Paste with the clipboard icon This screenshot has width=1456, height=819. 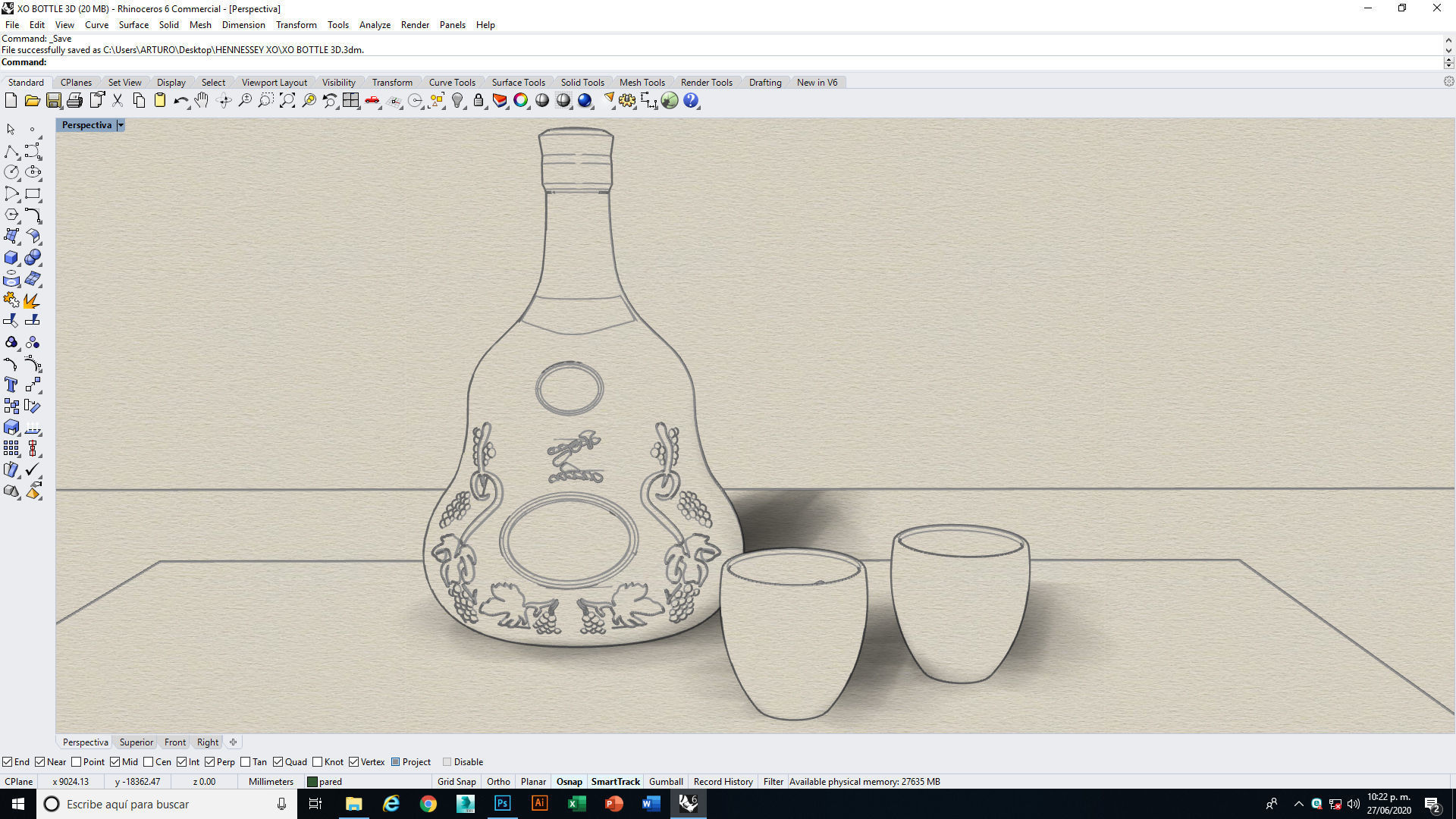coord(160,100)
